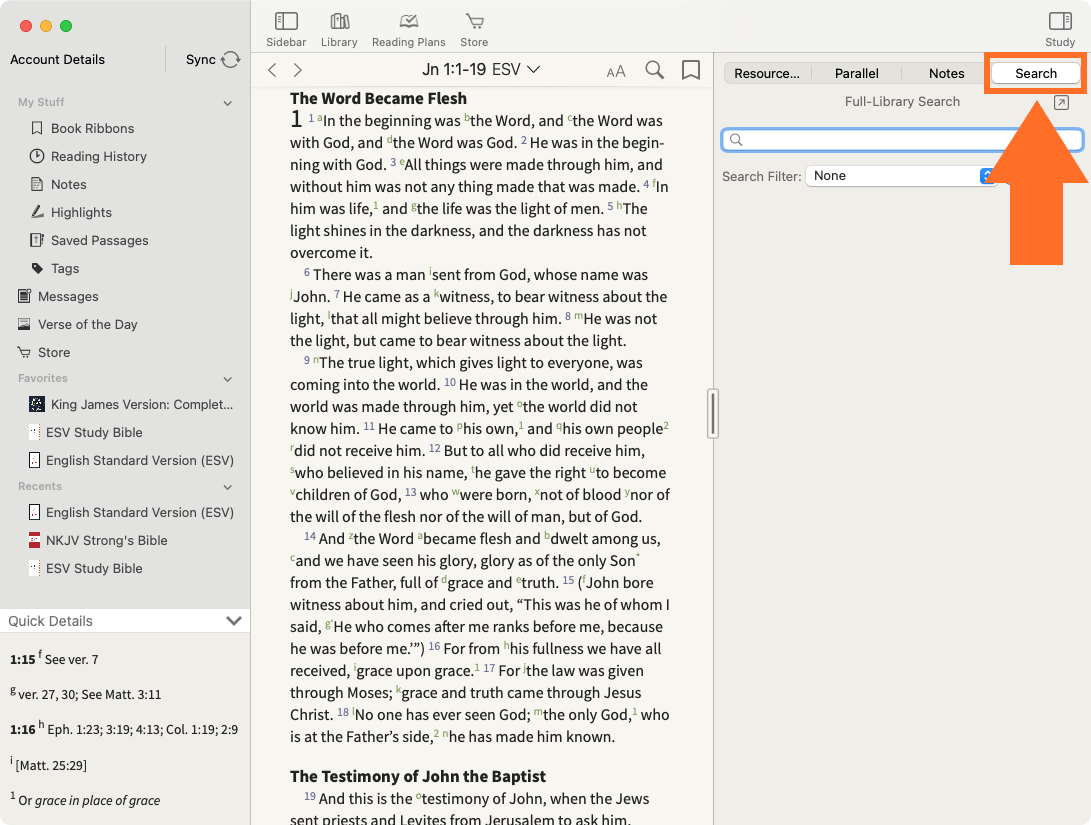
Task: Click verse number 14
Action: (x=310, y=536)
